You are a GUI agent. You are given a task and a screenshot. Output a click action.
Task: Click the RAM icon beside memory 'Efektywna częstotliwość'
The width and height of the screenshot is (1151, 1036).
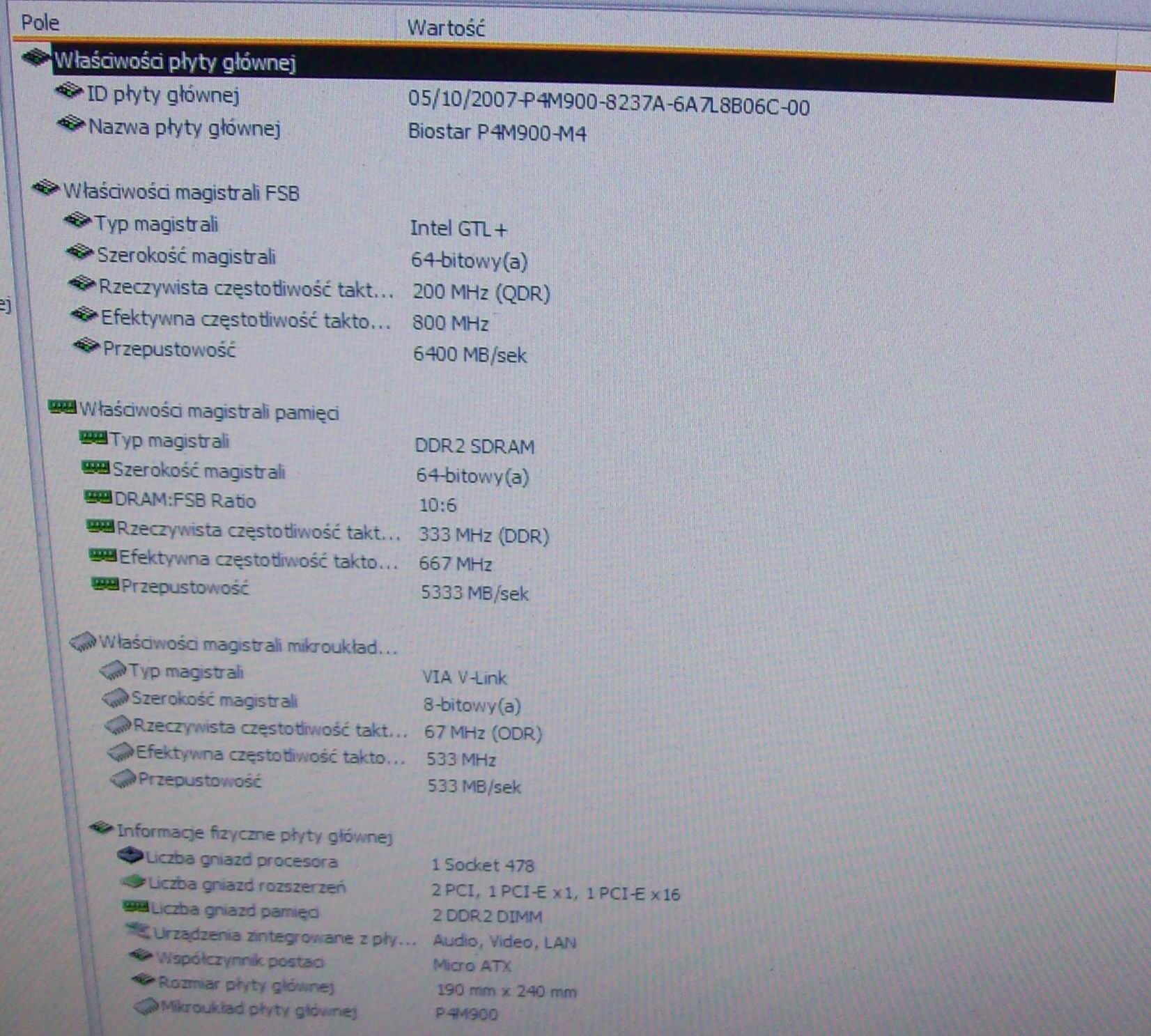point(102,555)
